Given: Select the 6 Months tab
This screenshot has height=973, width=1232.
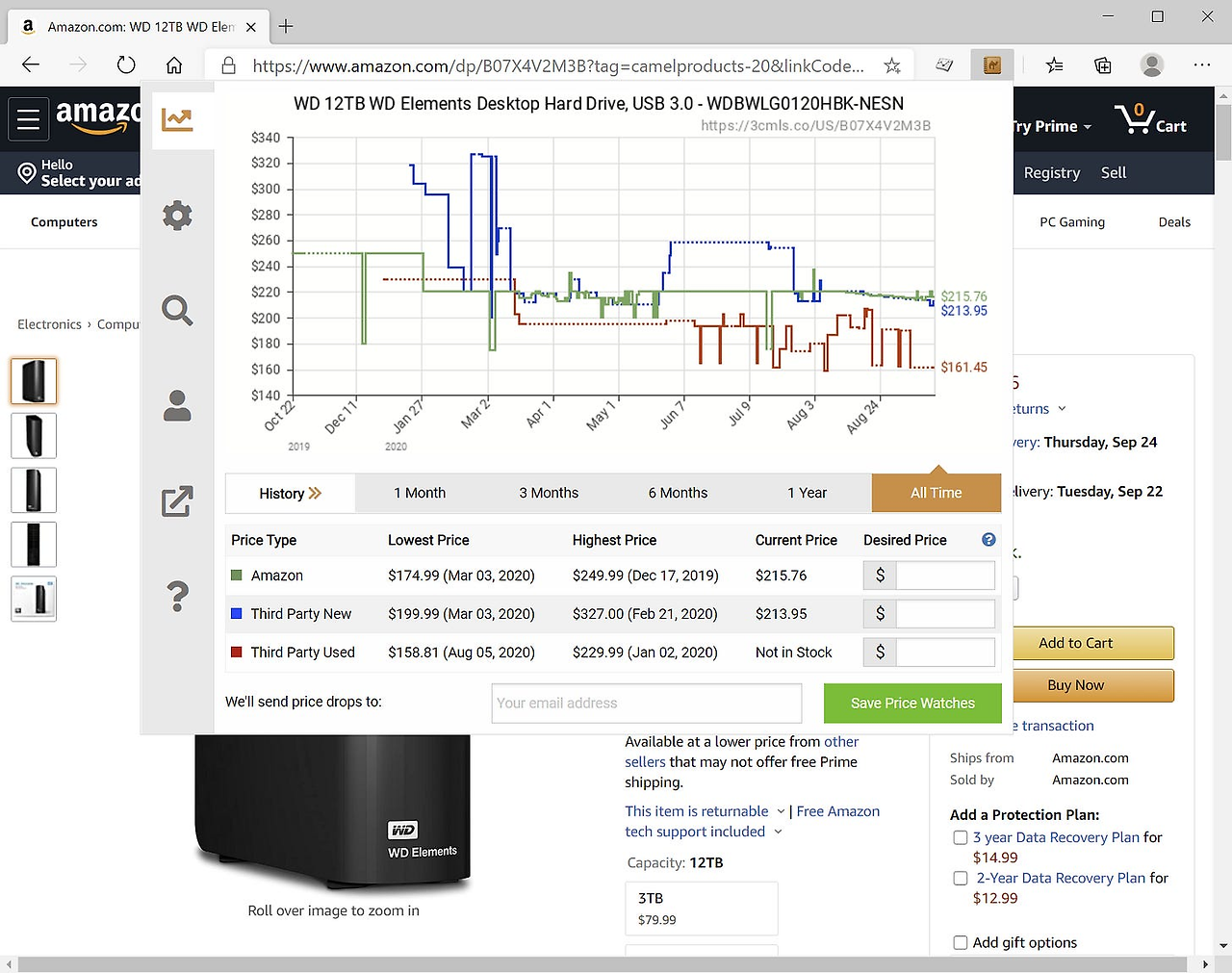Looking at the screenshot, I should point(677,492).
